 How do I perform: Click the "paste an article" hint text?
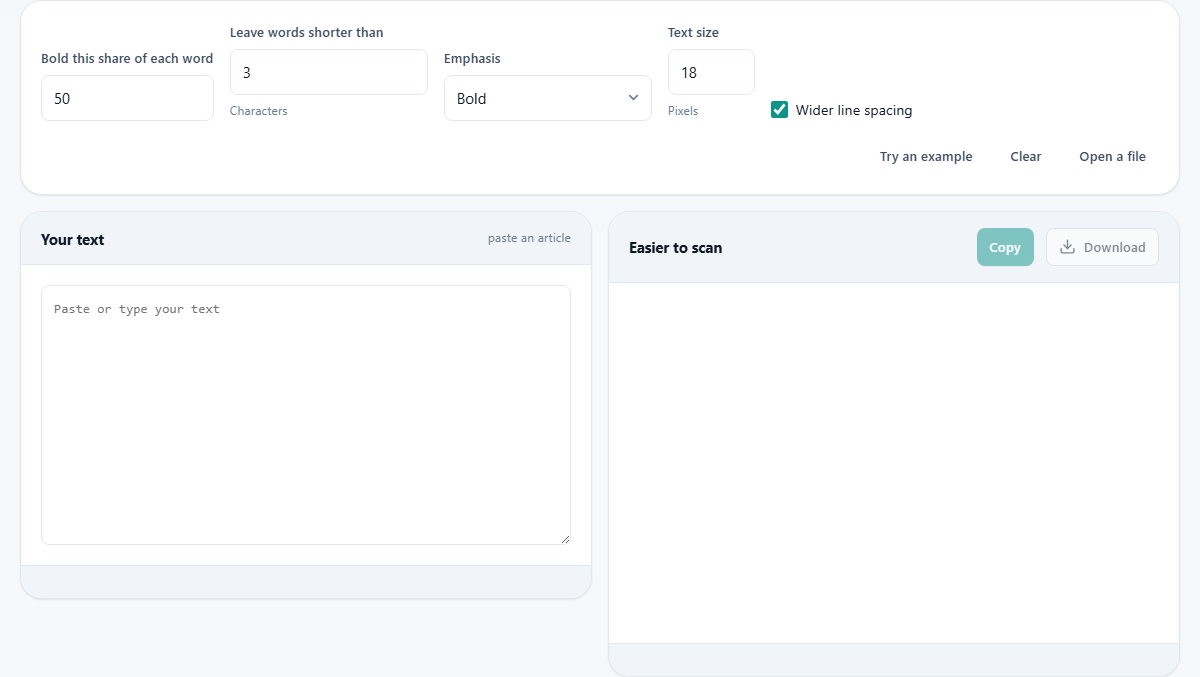[529, 238]
